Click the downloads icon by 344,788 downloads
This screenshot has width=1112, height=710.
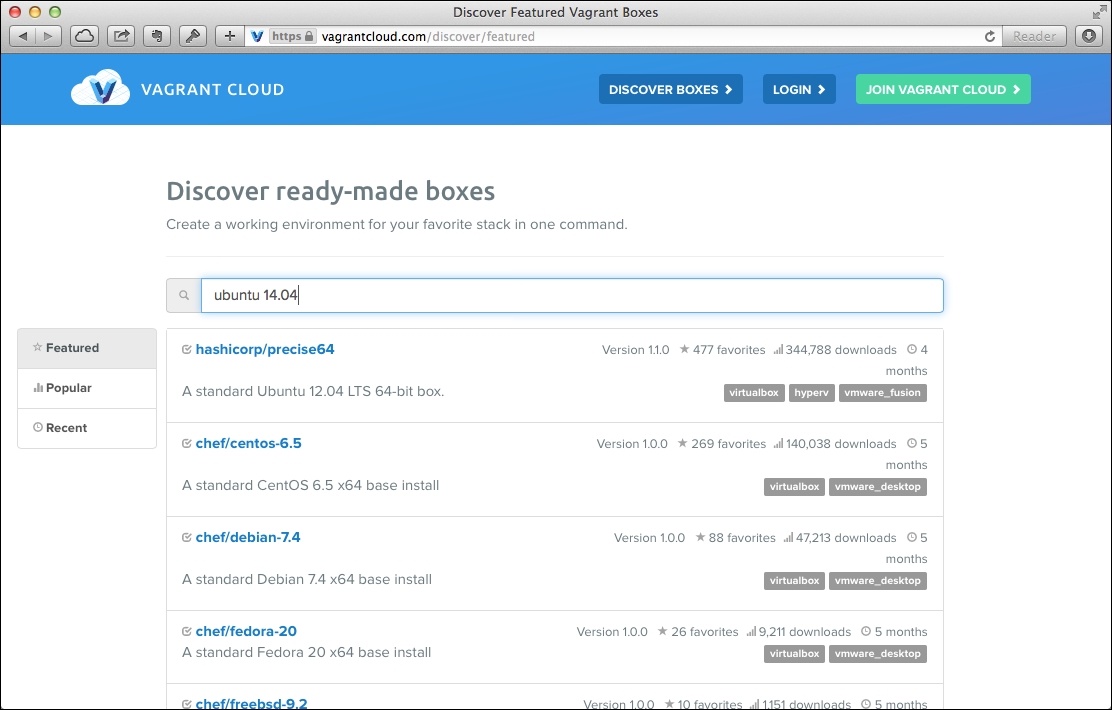point(778,350)
